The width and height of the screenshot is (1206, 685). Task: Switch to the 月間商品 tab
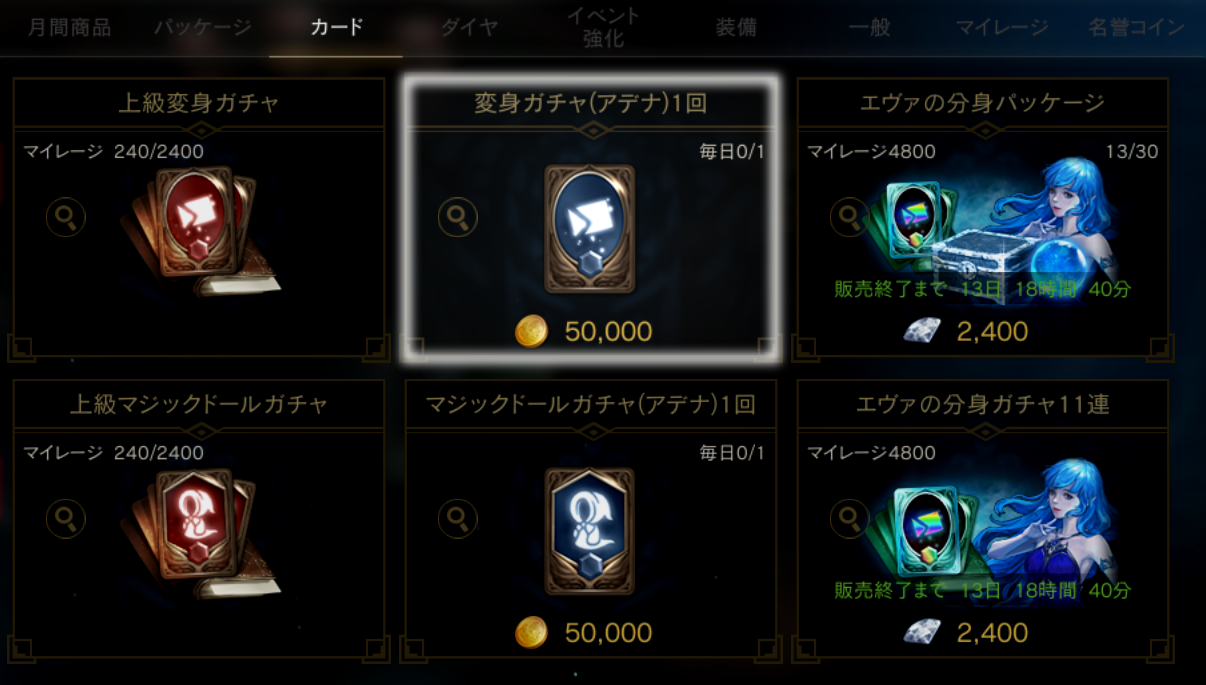[x=68, y=27]
